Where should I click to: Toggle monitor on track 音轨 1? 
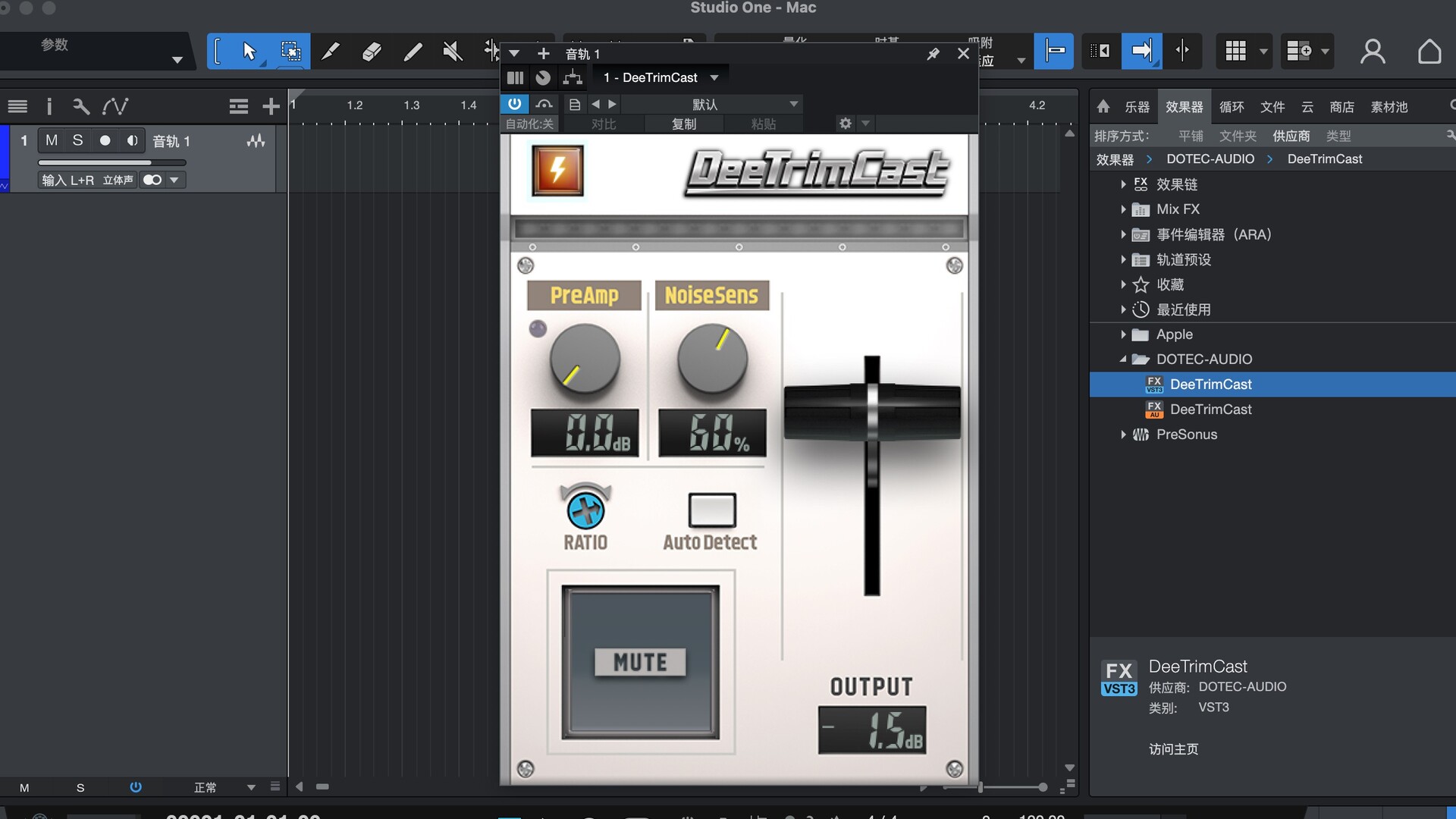pos(132,140)
